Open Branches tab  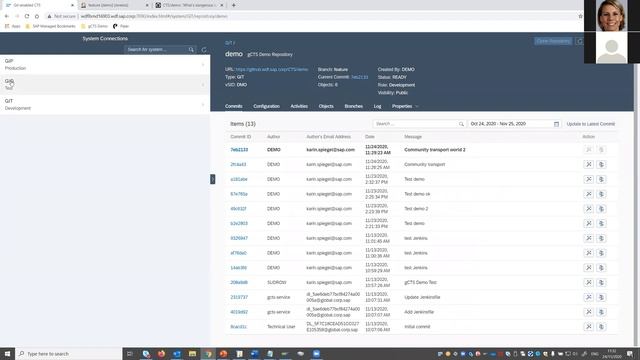coord(353,106)
